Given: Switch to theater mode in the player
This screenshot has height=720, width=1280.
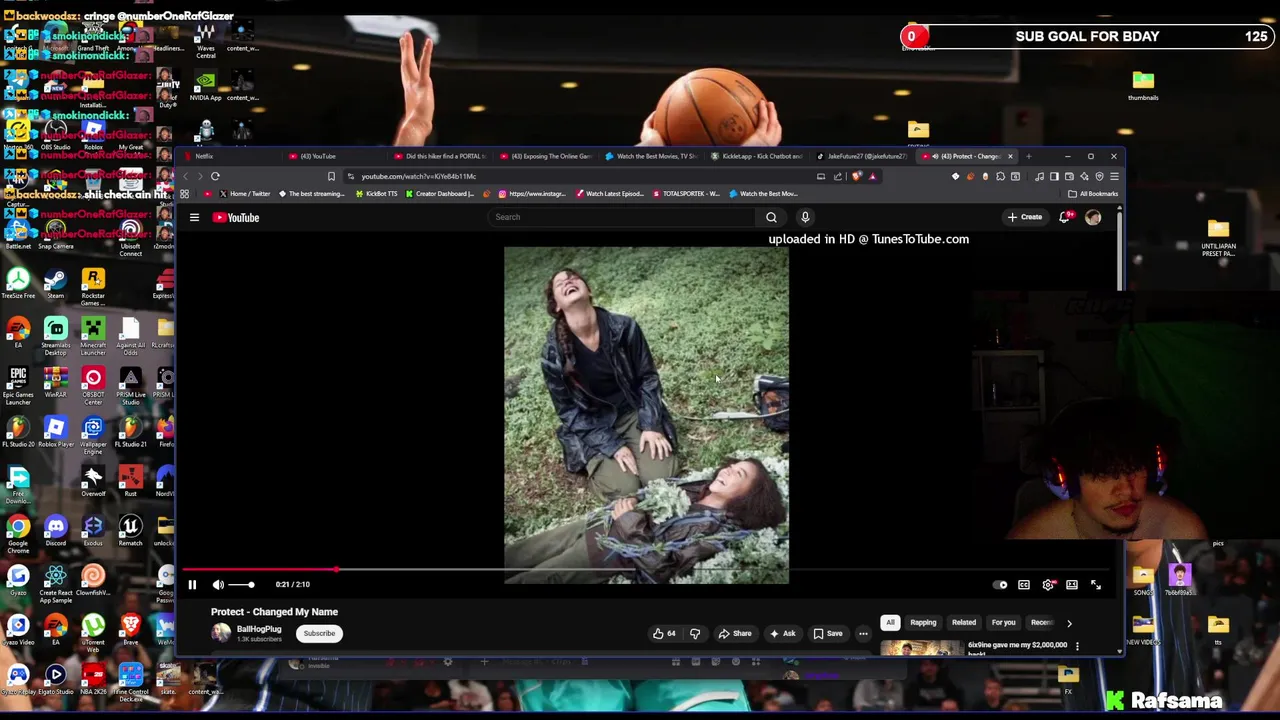Looking at the screenshot, I should coord(1072,585).
